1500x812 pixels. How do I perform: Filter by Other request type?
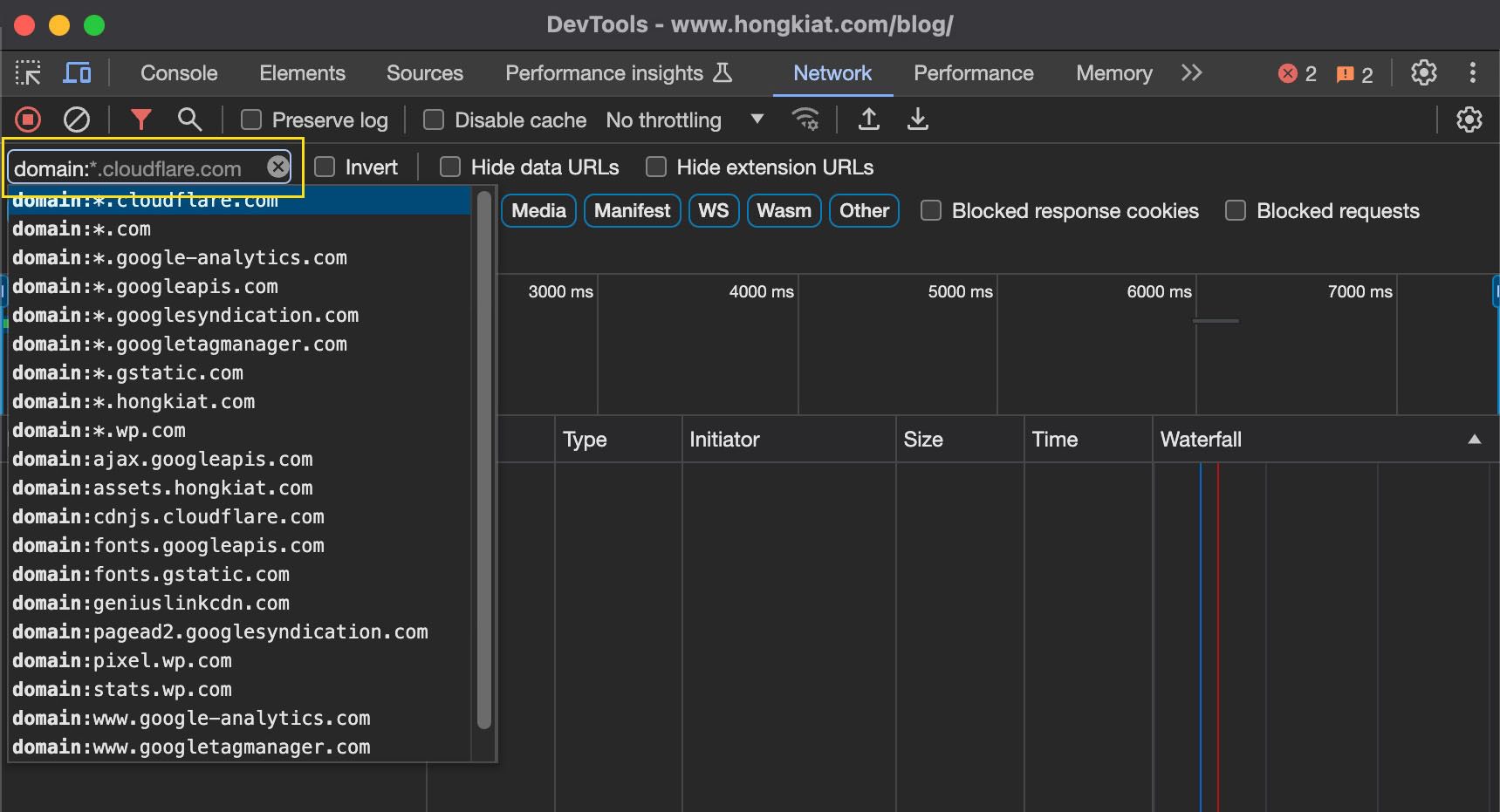click(x=864, y=210)
